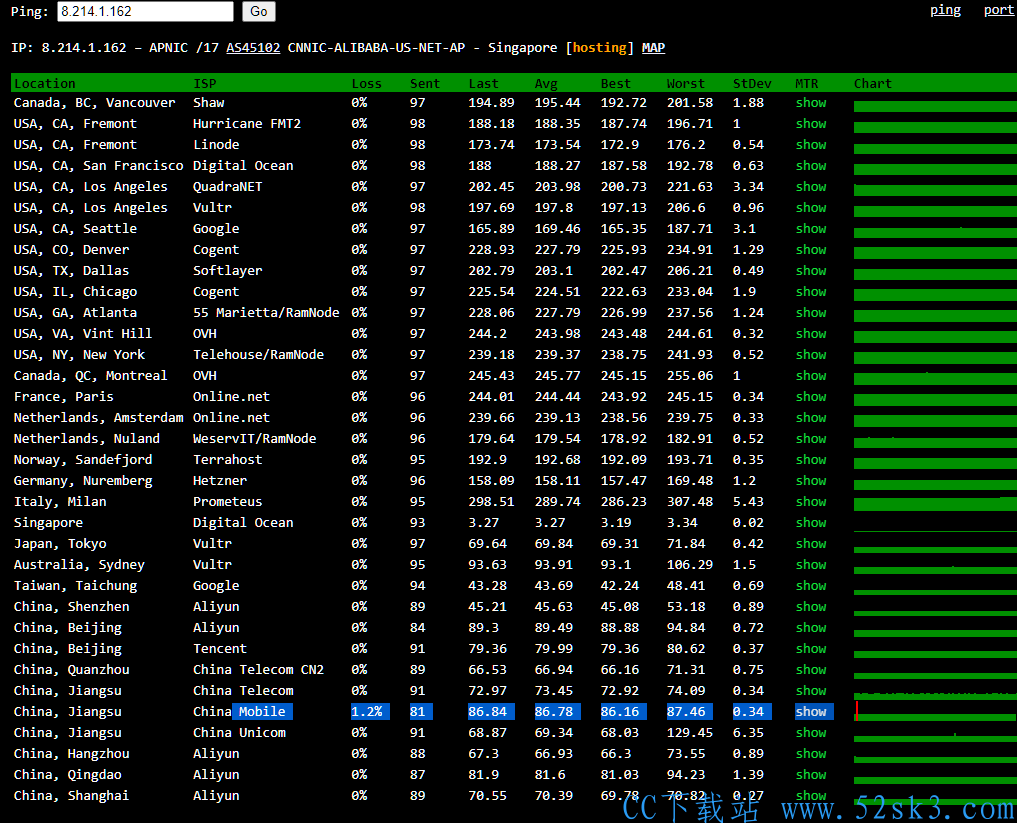Open the MAP link
The height and width of the screenshot is (823, 1017).
pyautogui.click(x=653, y=48)
